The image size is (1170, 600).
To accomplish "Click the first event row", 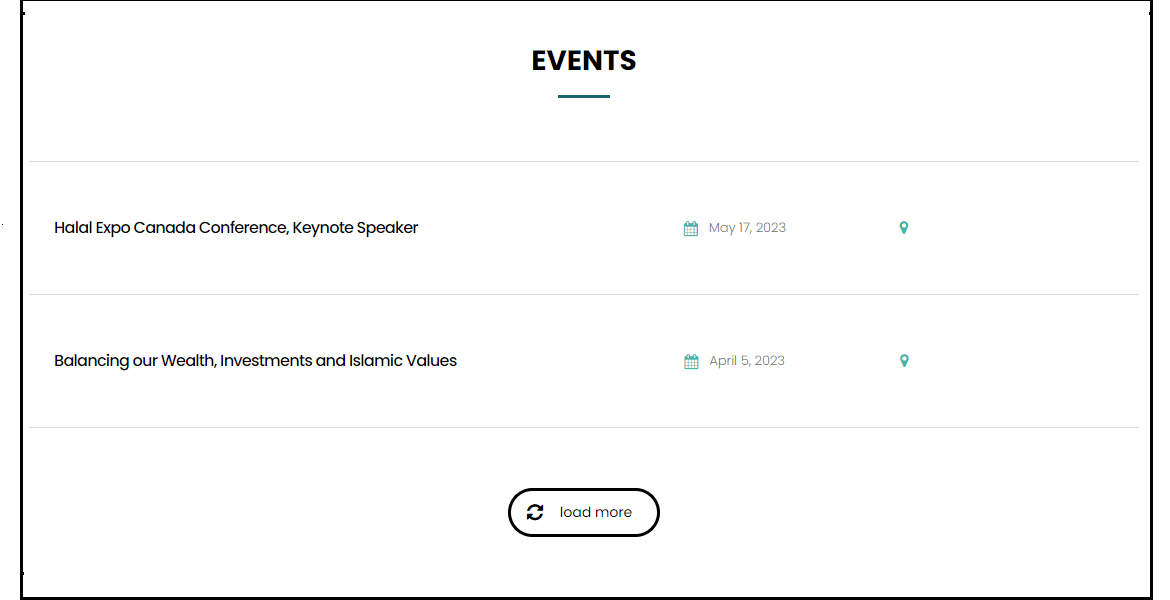I will pyautogui.click(x=583, y=227).
